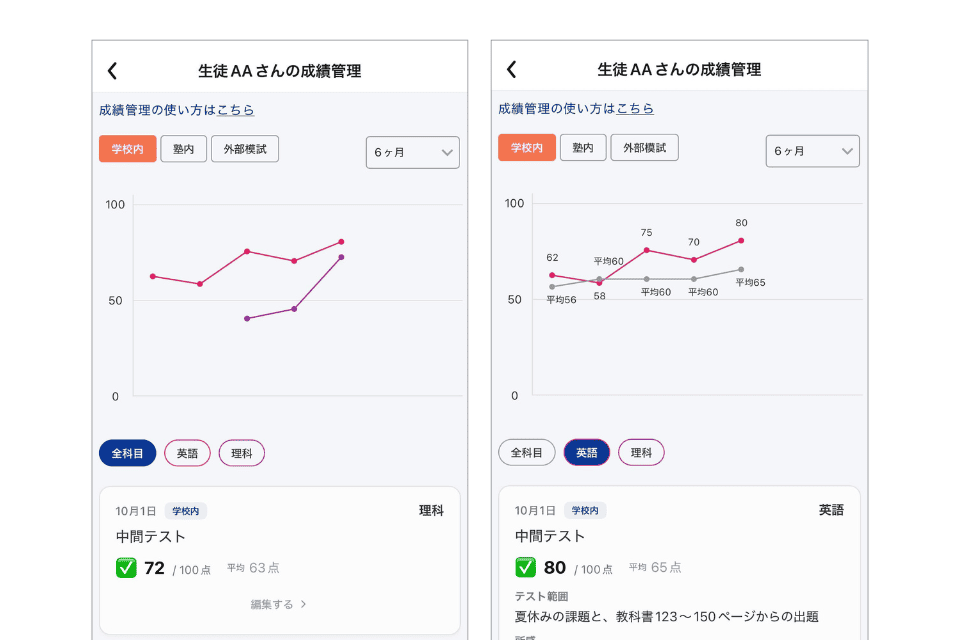Viewport: 960px width, 640px height.
Task: Open こちら help link in right screen
Action: 635,108
